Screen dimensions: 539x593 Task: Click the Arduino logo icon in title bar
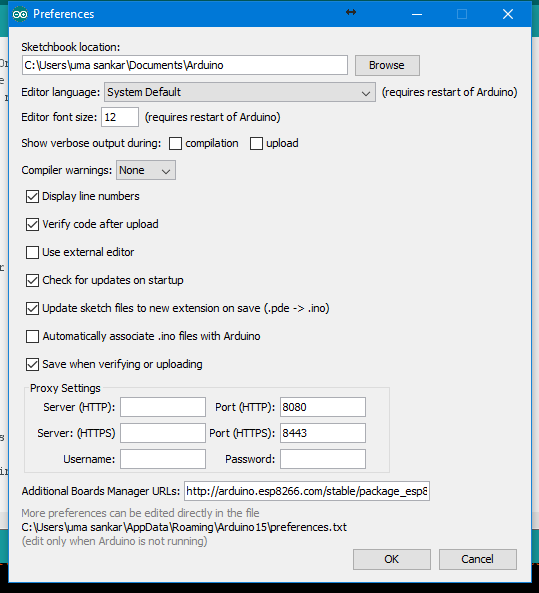point(20,14)
